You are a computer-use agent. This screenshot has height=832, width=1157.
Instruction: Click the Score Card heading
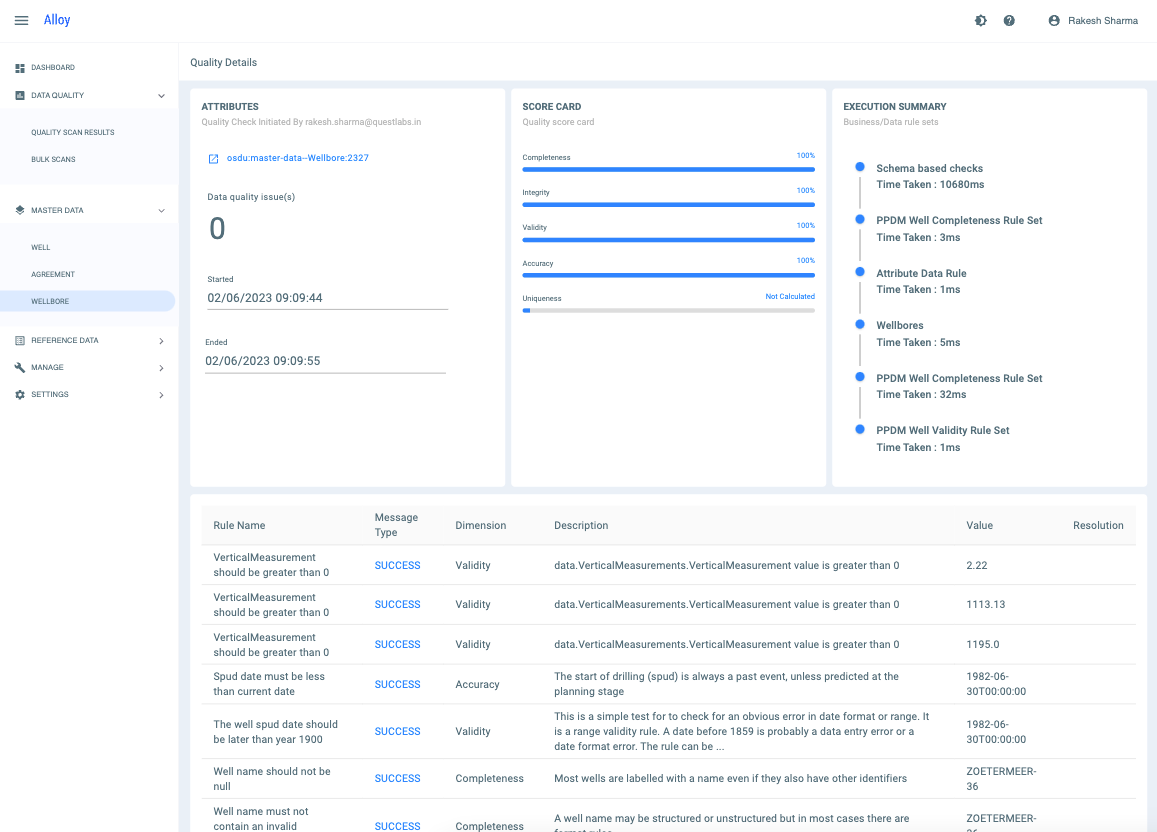(x=551, y=107)
